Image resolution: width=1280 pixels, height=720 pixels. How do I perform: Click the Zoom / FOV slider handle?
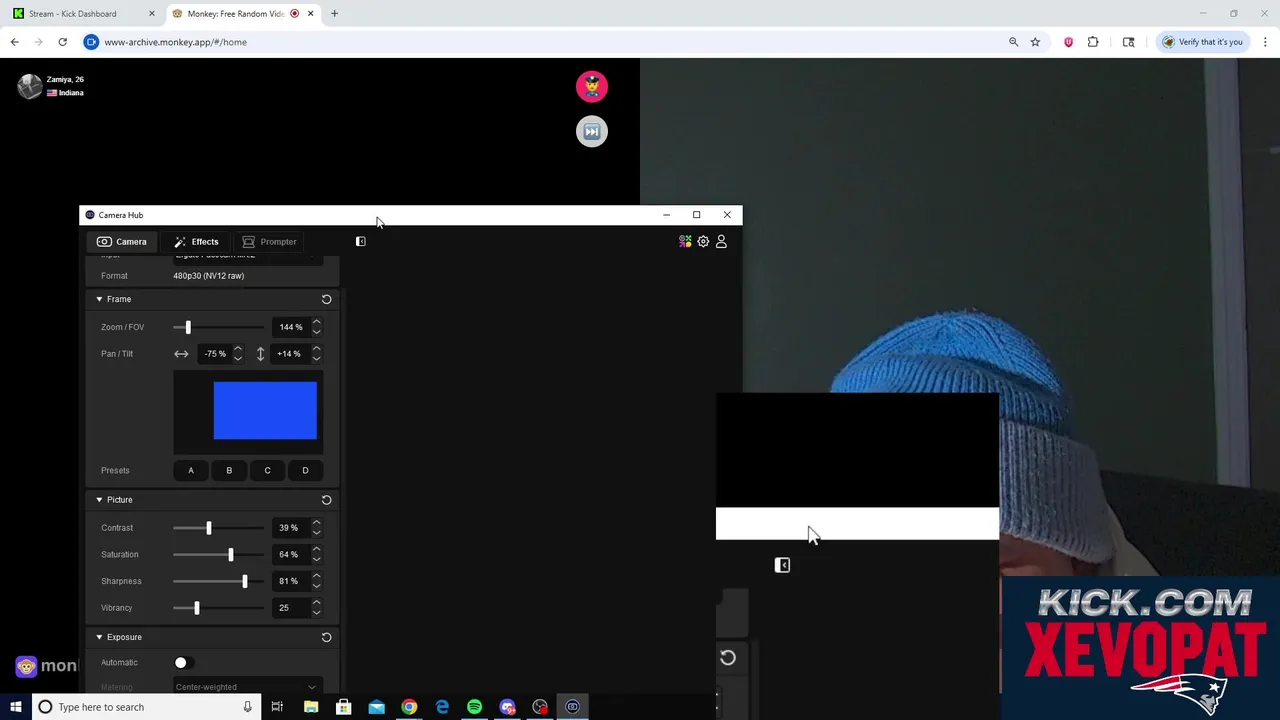click(x=188, y=327)
